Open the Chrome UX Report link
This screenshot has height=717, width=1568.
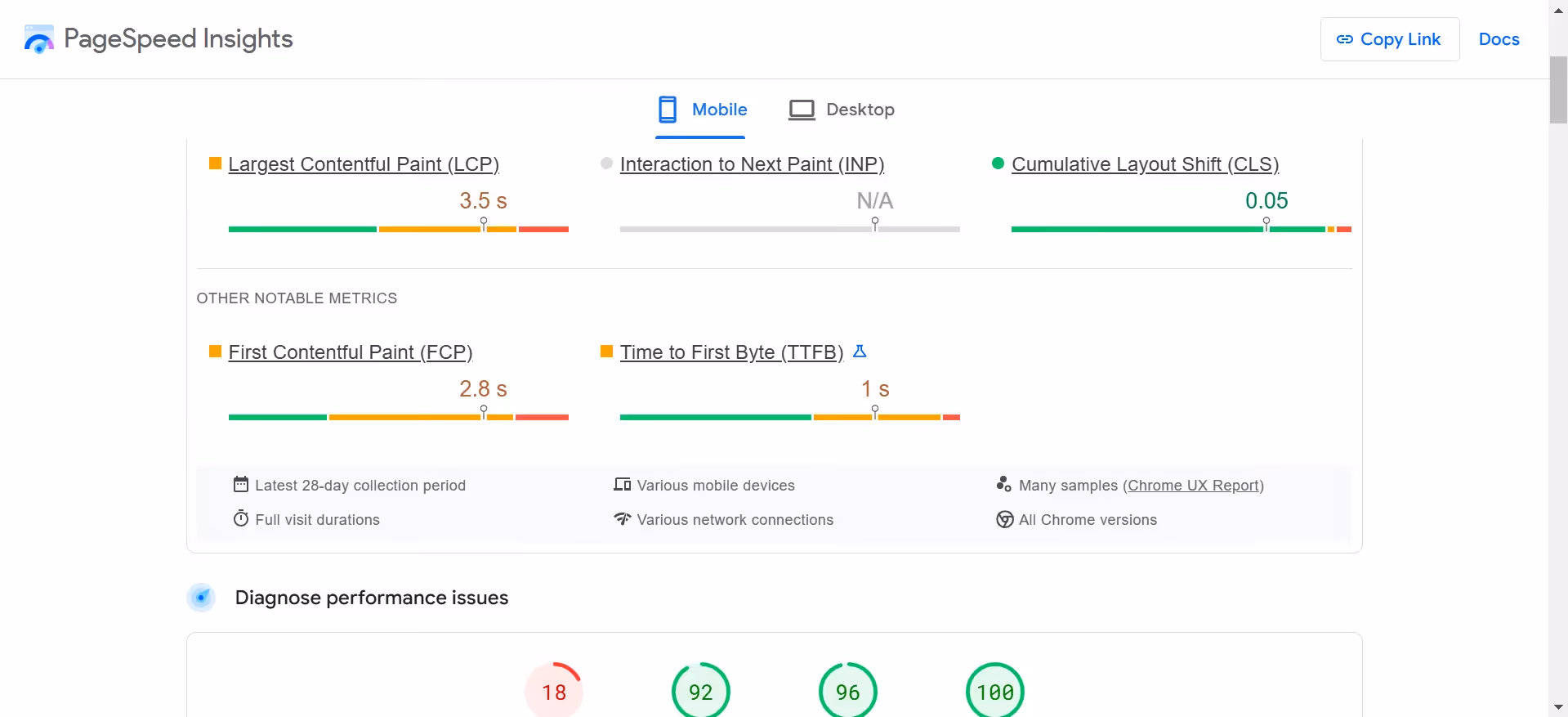pyautogui.click(x=1194, y=486)
